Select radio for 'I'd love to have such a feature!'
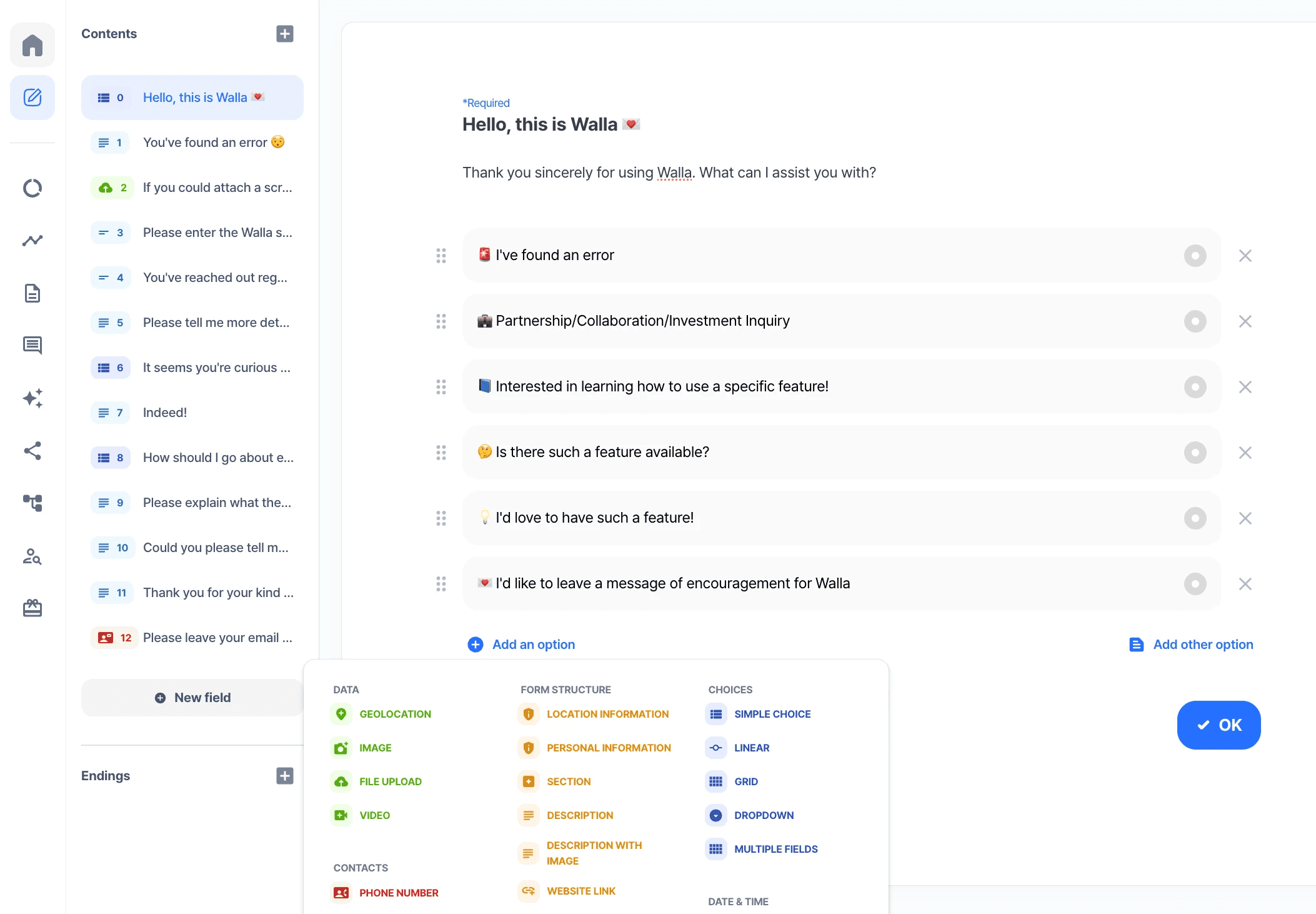The image size is (1316, 914). click(1195, 518)
